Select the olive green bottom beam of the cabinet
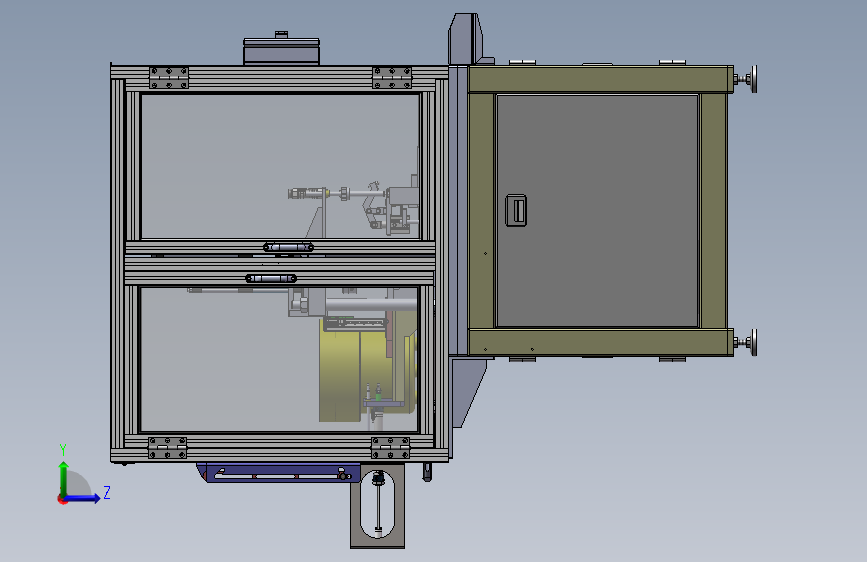Screen dimensions: 867x562 point(601,342)
